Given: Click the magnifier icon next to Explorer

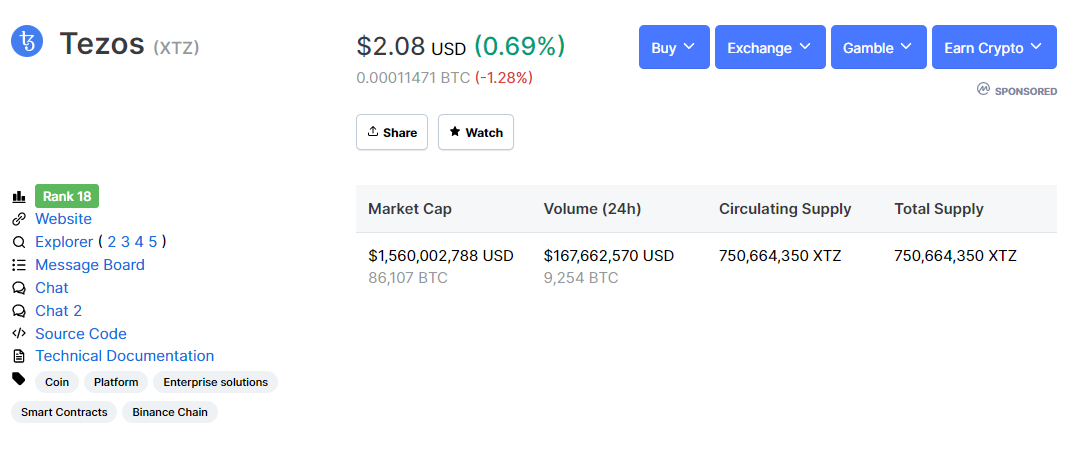Looking at the screenshot, I should (x=19, y=242).
